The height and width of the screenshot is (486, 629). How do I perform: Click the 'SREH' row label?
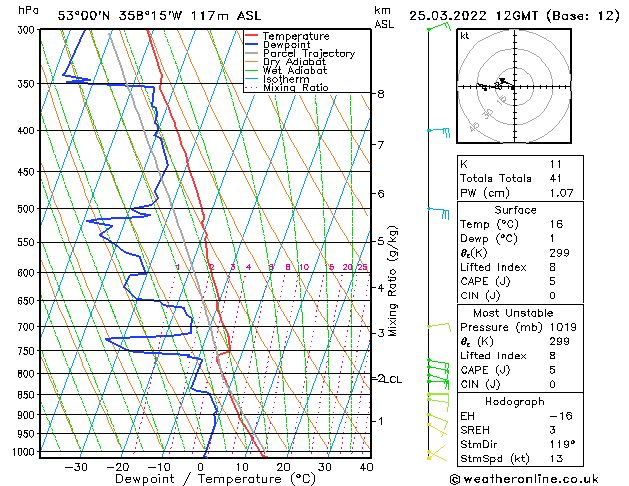(x=475, y=430)
